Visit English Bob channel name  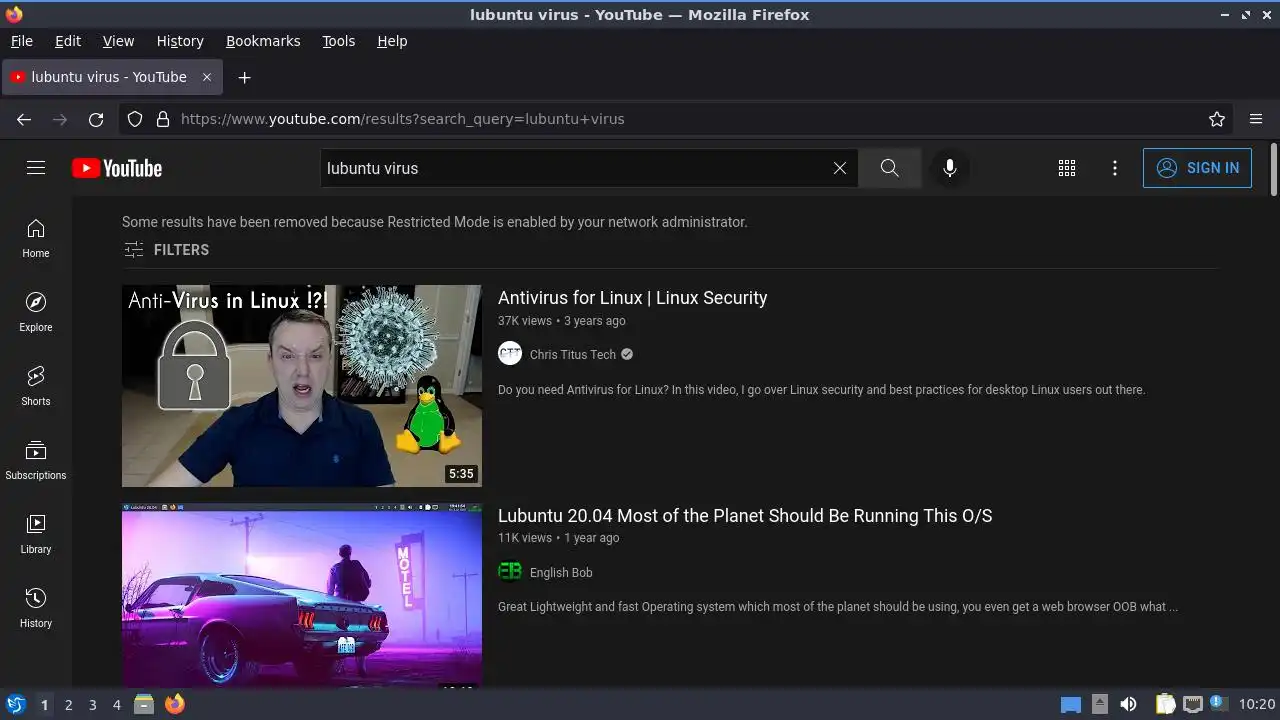[561, 572]
